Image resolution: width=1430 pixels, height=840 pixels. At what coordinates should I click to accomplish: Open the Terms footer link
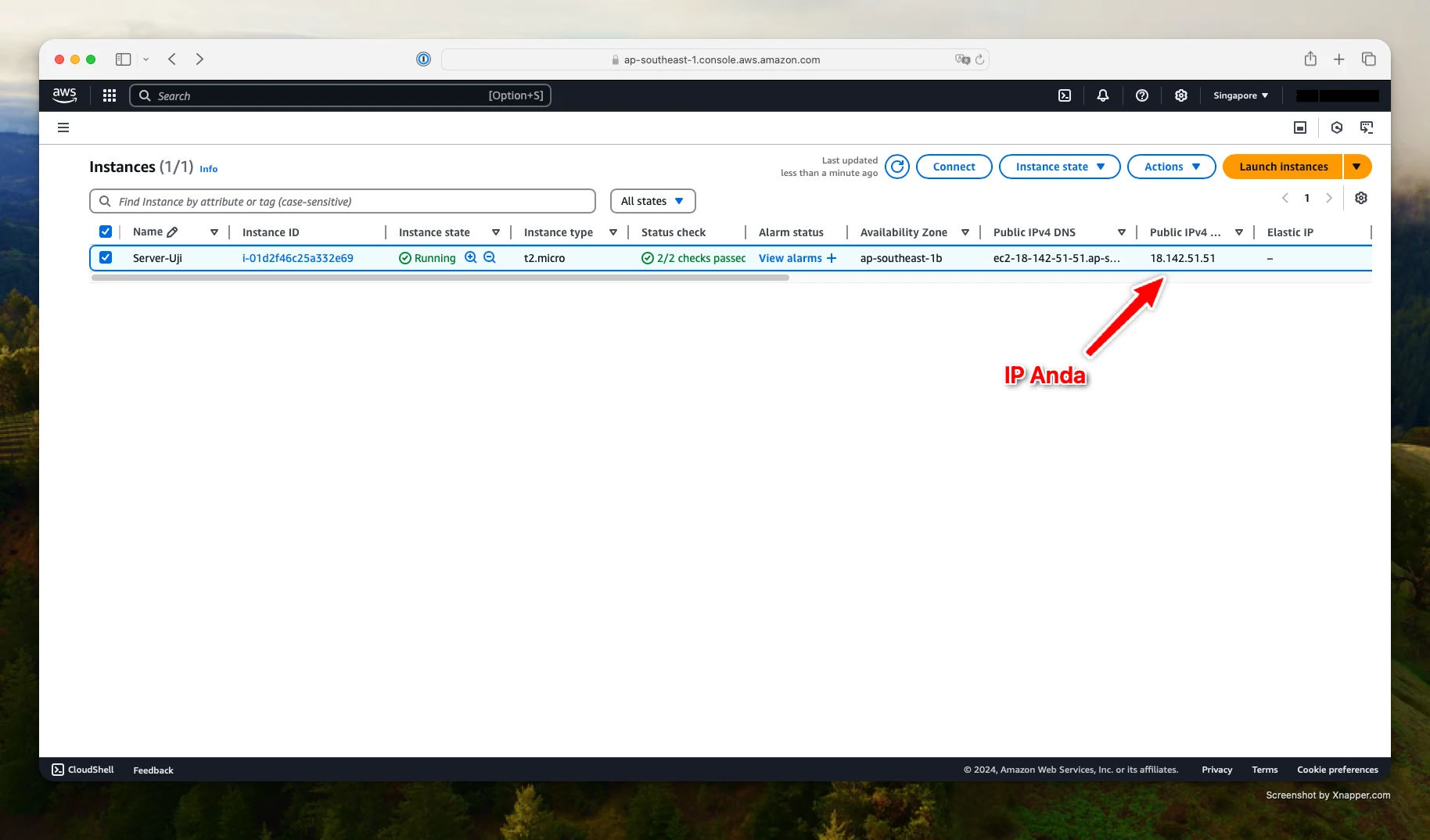point(1265,770)
